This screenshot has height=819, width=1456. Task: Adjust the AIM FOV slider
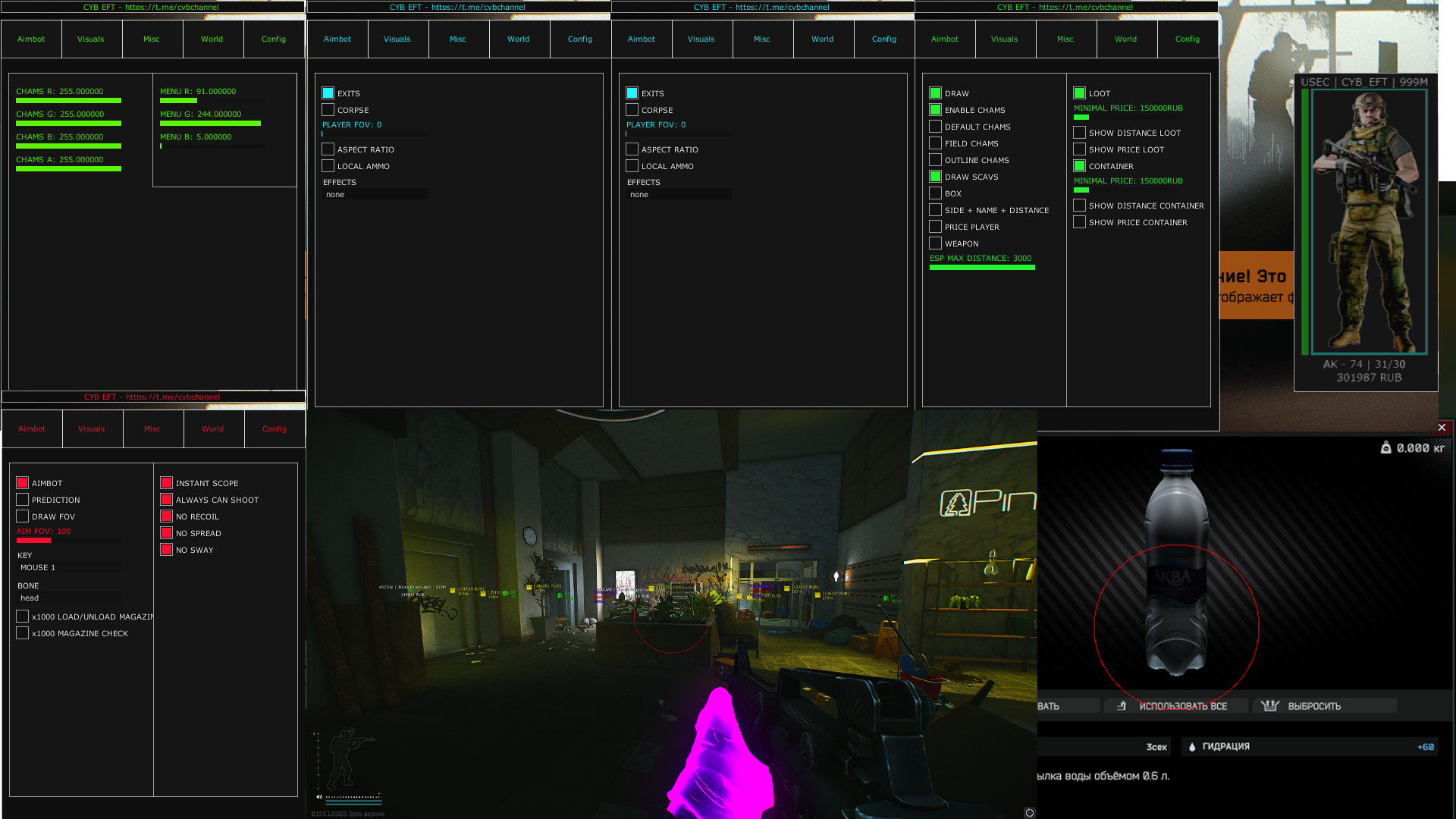69,540
